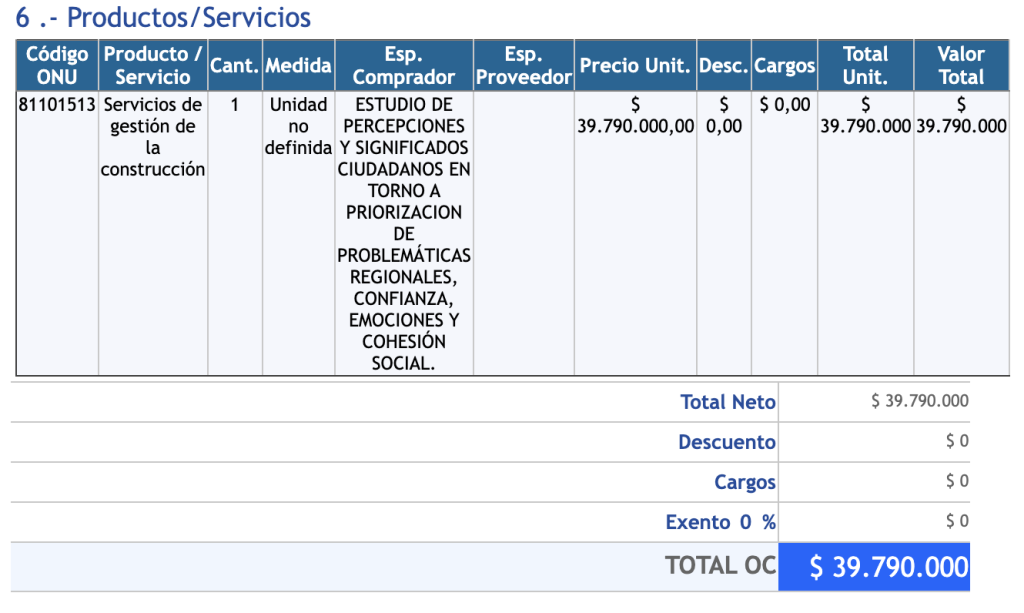
Task: Click the unit price $ 39.790.000,00 cell
Action: [635, 116]
